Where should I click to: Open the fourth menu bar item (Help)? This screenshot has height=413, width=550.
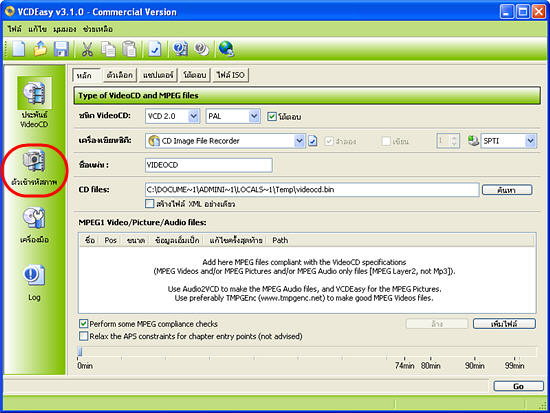pyautogui.click(x=98, y=29)
